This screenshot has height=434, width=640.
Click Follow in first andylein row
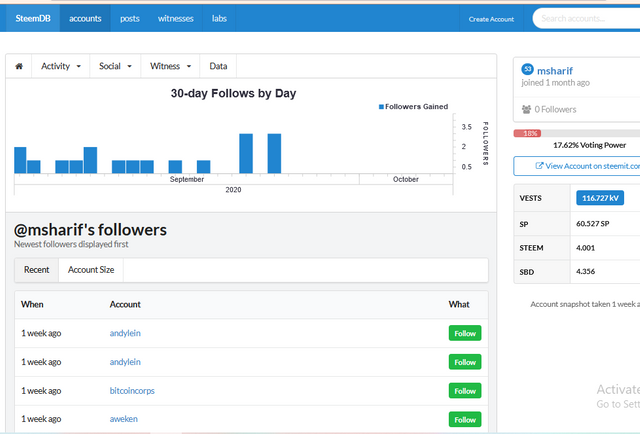tap(465, 333)
